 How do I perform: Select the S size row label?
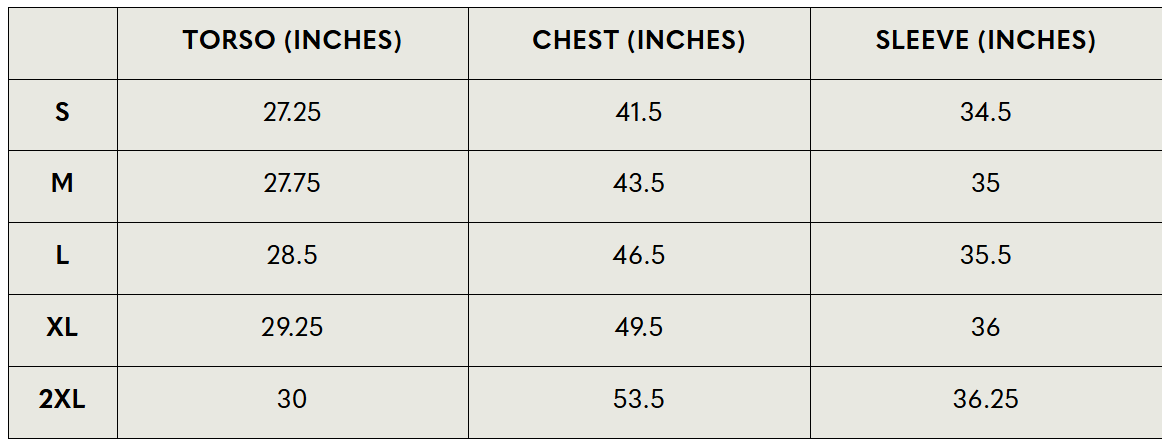62,112
